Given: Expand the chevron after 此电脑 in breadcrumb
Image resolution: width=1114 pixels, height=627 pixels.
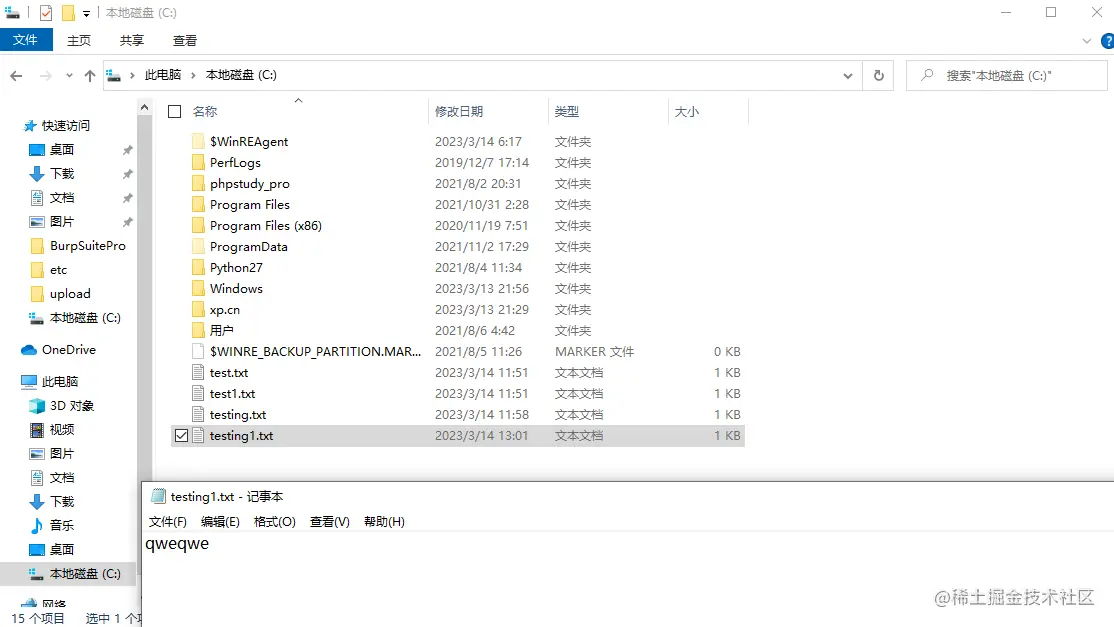Looking at the screenshot, I should pyautogui.click(x=193, y=75).
